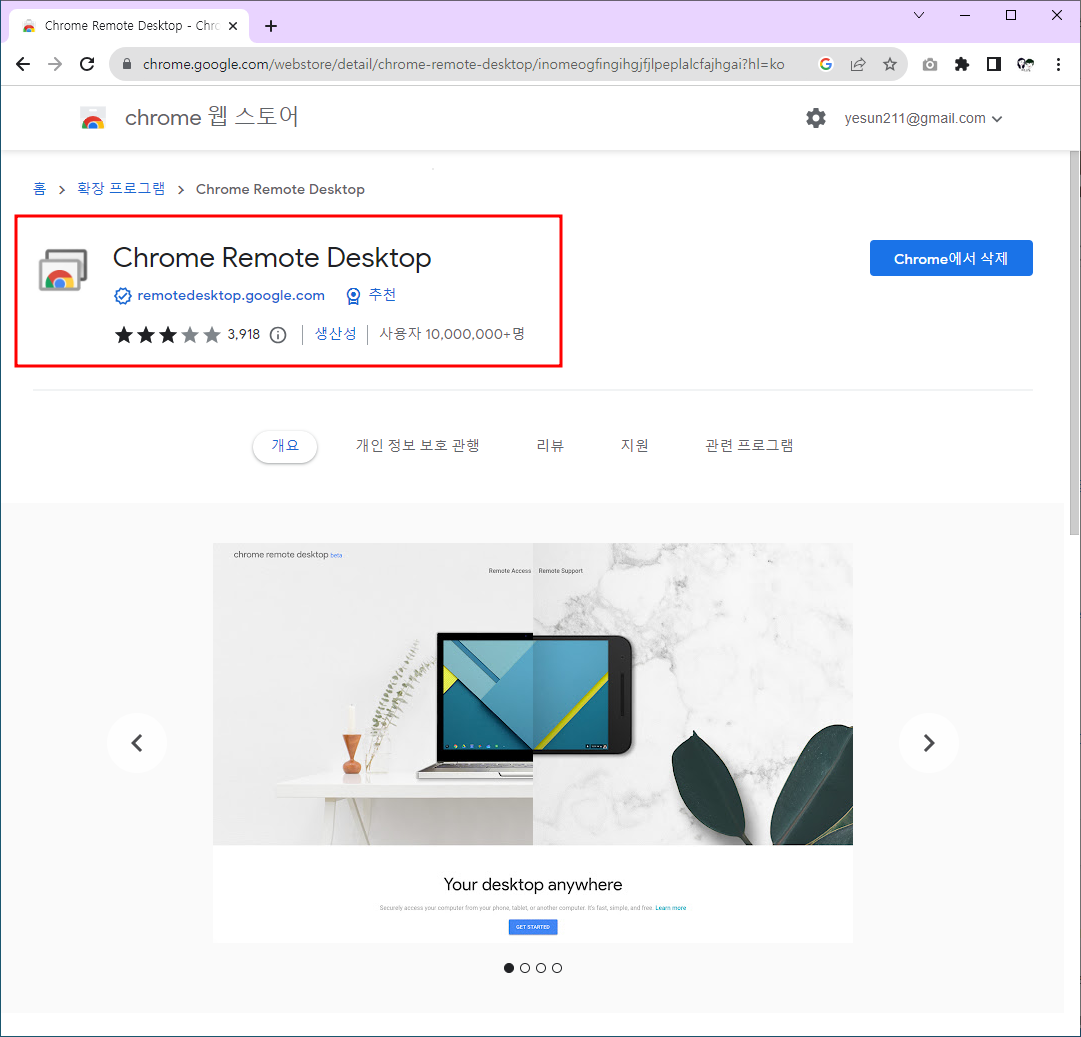1081x1037 pixels.
Task: Click the Chrome Remote Desktop extension icon
Action: pyautogui.click(x=63, y=270)
